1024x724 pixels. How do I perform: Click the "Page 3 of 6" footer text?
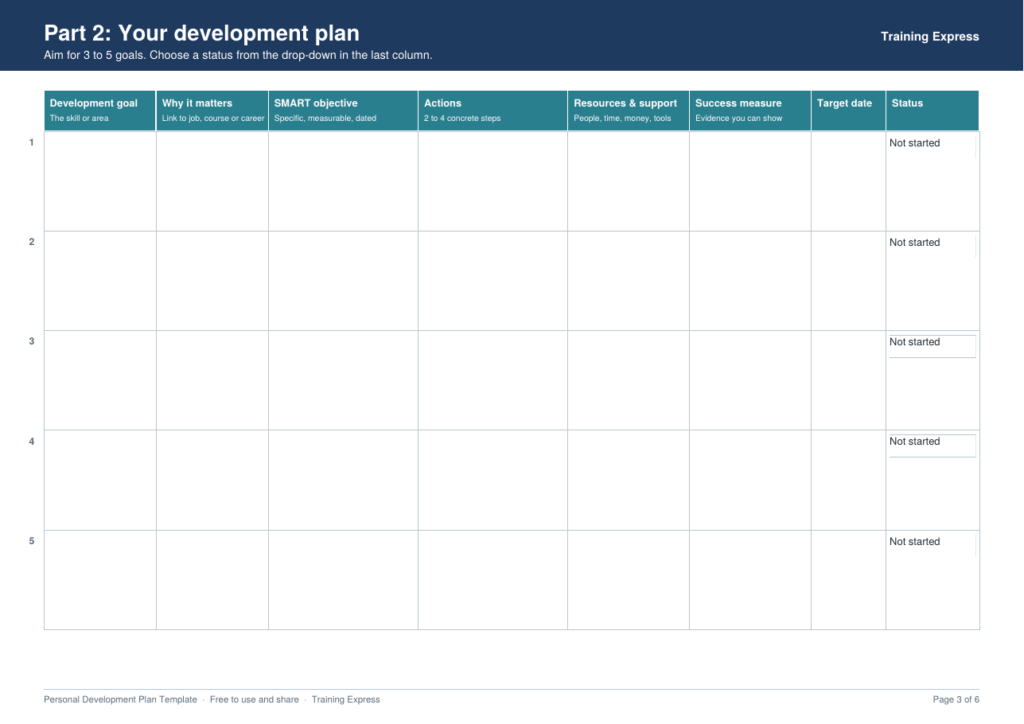click(x=955, y=699)
